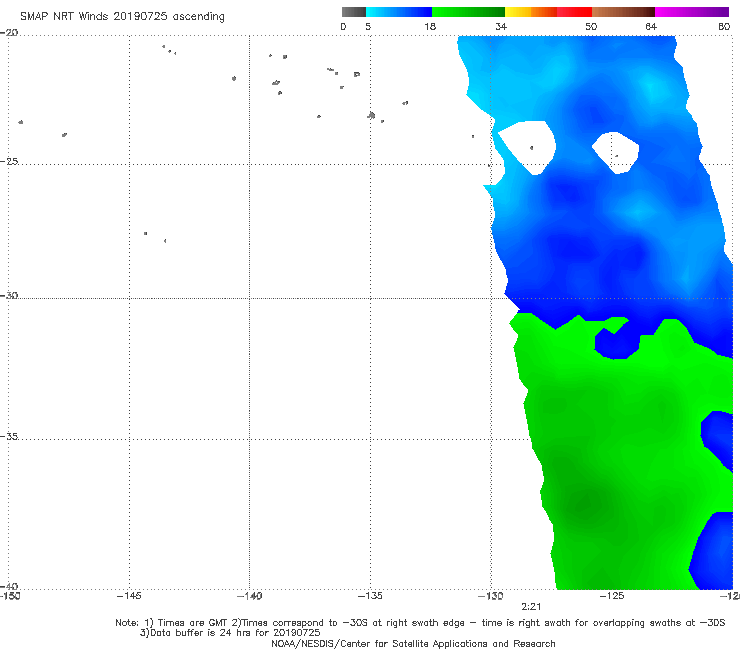Click the "SMAP NRT Winds 20190725 ascending" title

(122, 16)
